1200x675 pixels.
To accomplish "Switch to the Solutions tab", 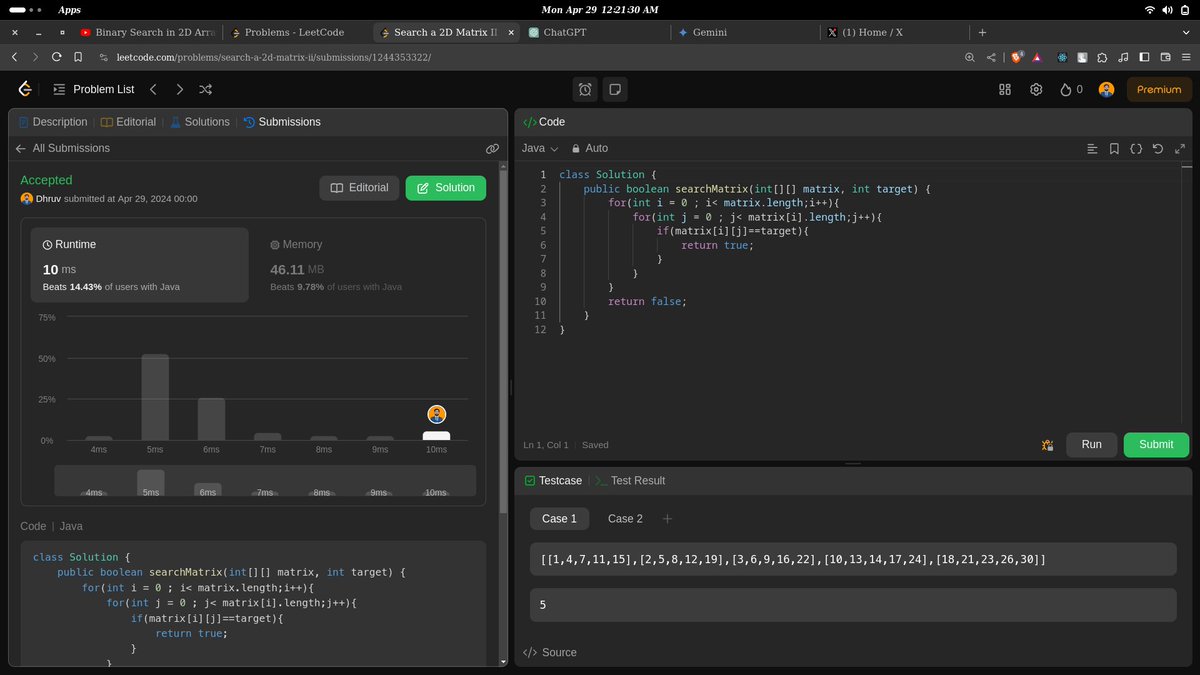I will pyautogui.click(x=200, y=122).
